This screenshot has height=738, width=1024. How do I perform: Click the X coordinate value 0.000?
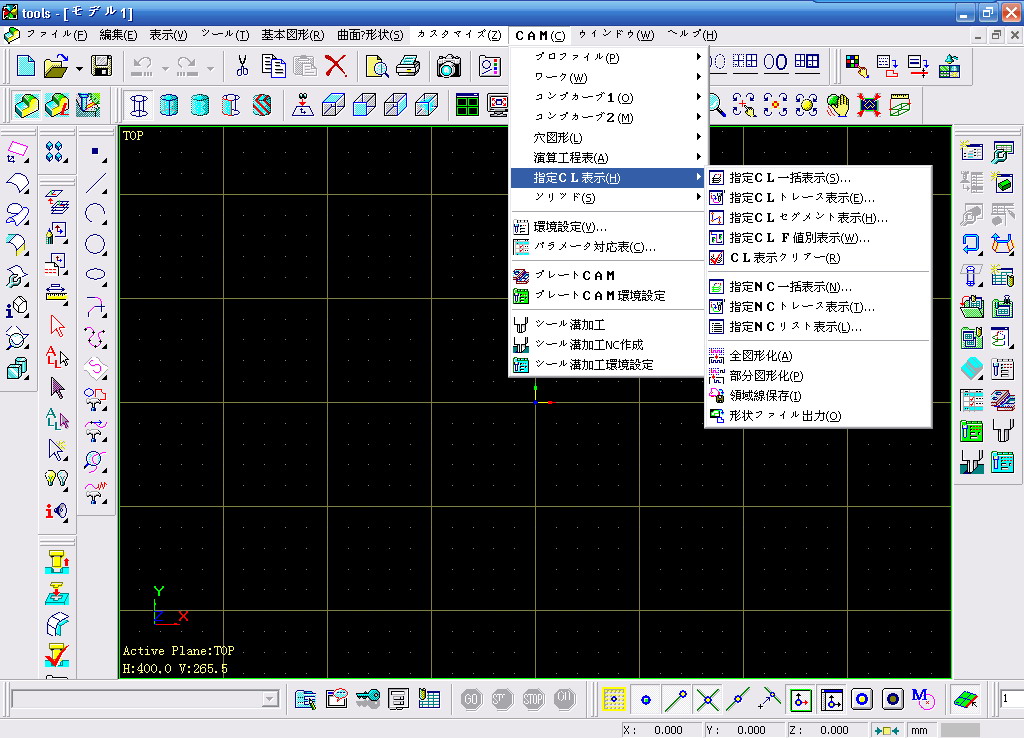click(x=668, y=730)
